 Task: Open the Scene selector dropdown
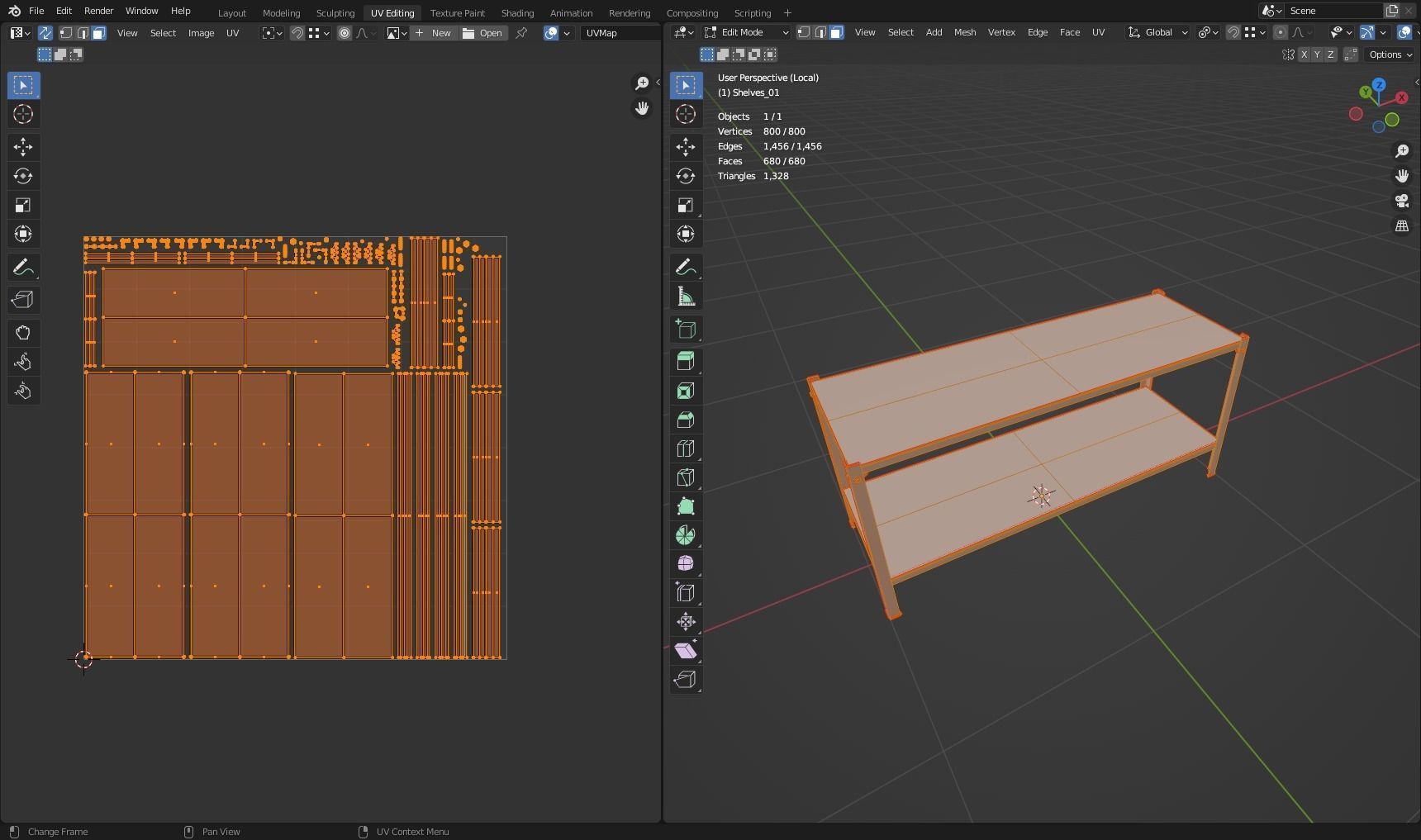[x=1271, y=11]
